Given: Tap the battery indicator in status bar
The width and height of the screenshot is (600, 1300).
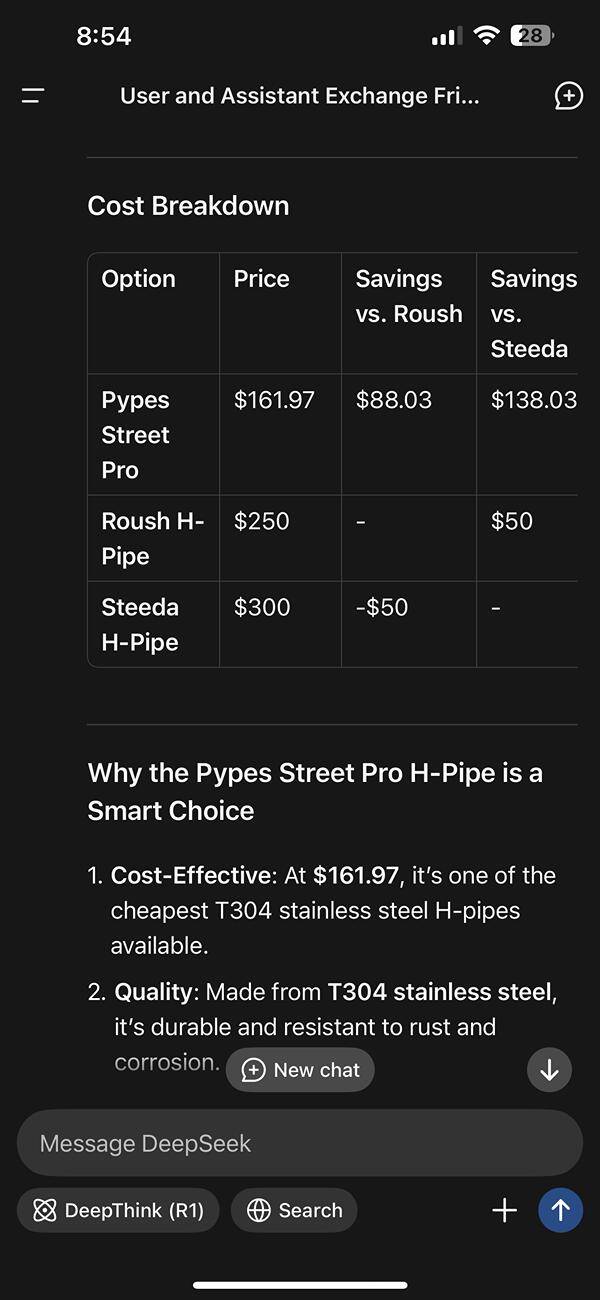Looking at the screenshot, I should point(532,36).
